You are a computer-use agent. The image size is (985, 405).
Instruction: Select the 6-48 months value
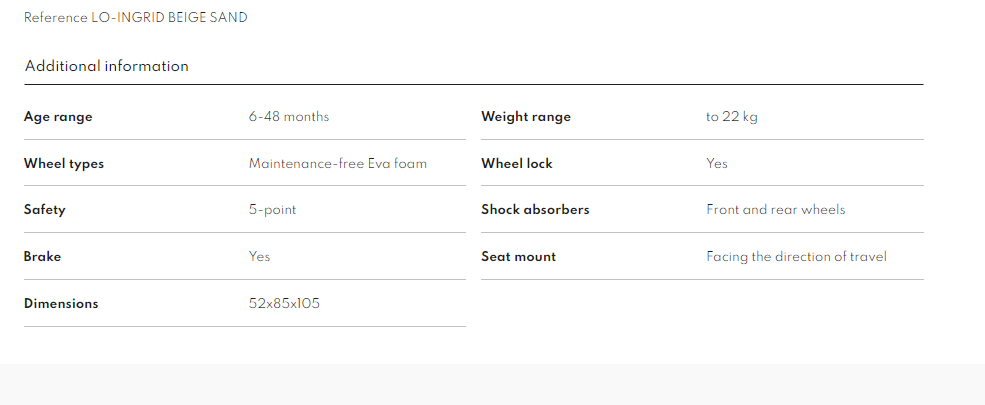point(289,116)
